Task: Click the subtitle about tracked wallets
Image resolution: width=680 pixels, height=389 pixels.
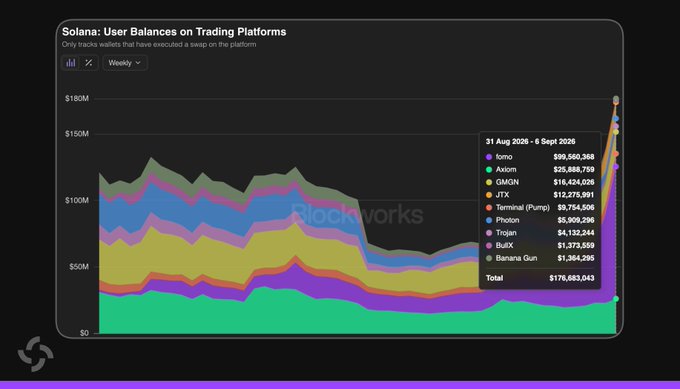Action: point(159,45)
